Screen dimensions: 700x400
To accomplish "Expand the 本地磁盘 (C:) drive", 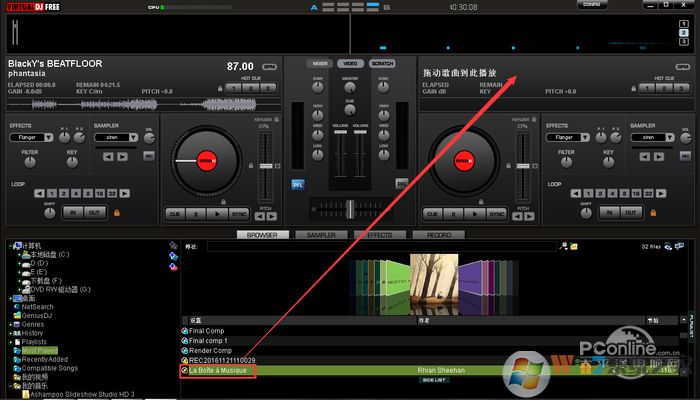I will pyautogui.click(x=19, y=254).
